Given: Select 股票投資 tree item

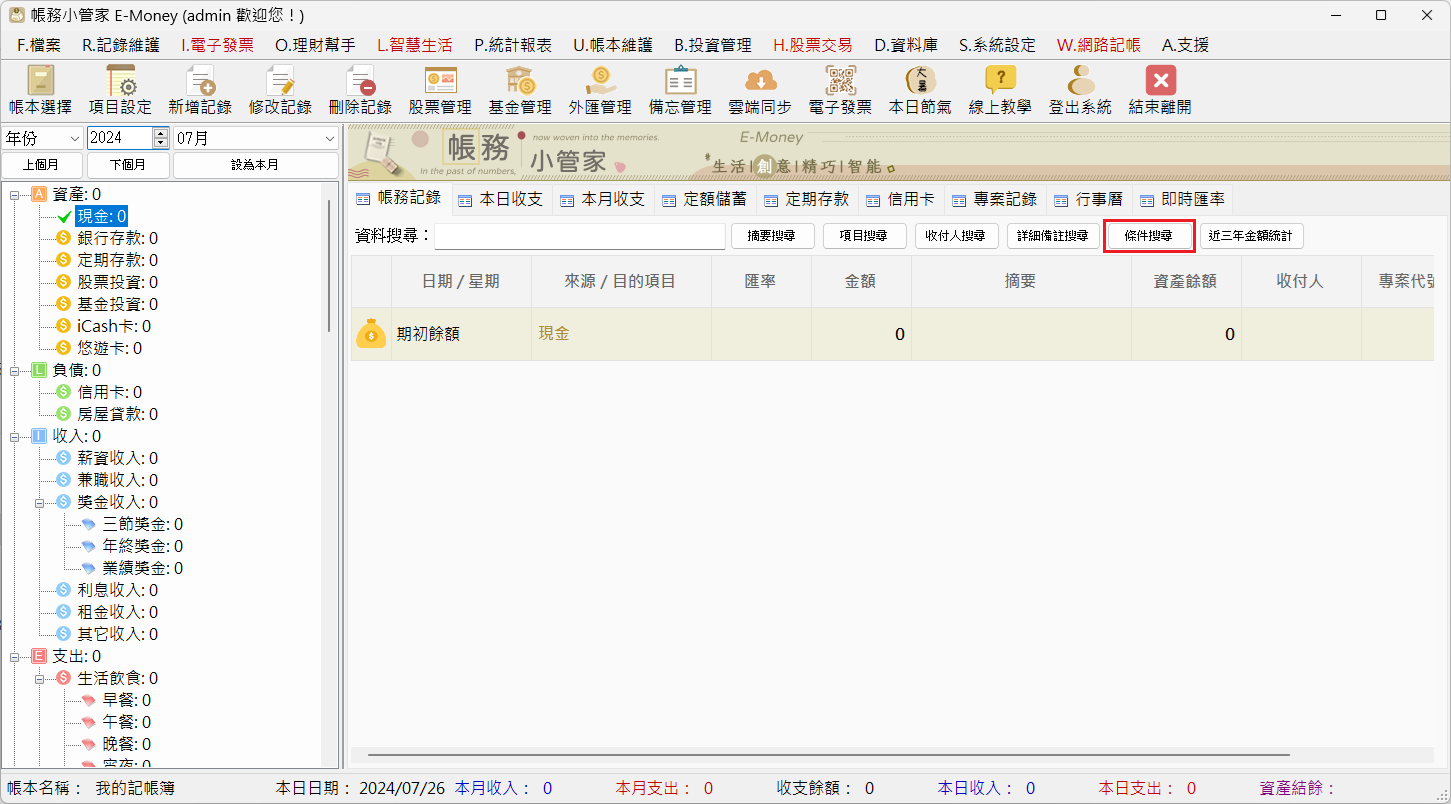Looking at the screenshot, I should (117, 282).
